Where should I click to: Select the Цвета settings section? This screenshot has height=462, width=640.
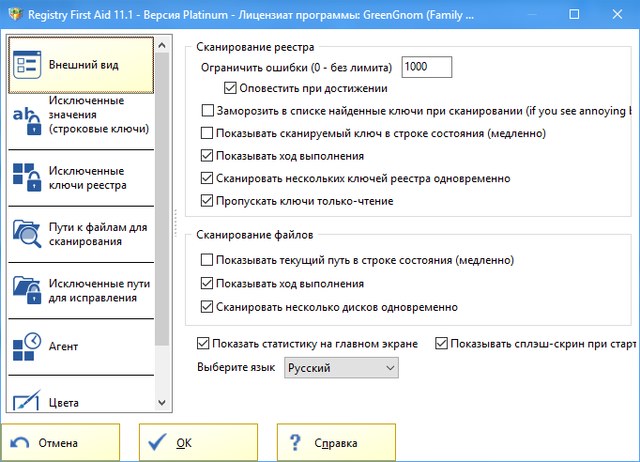point(65,403)
